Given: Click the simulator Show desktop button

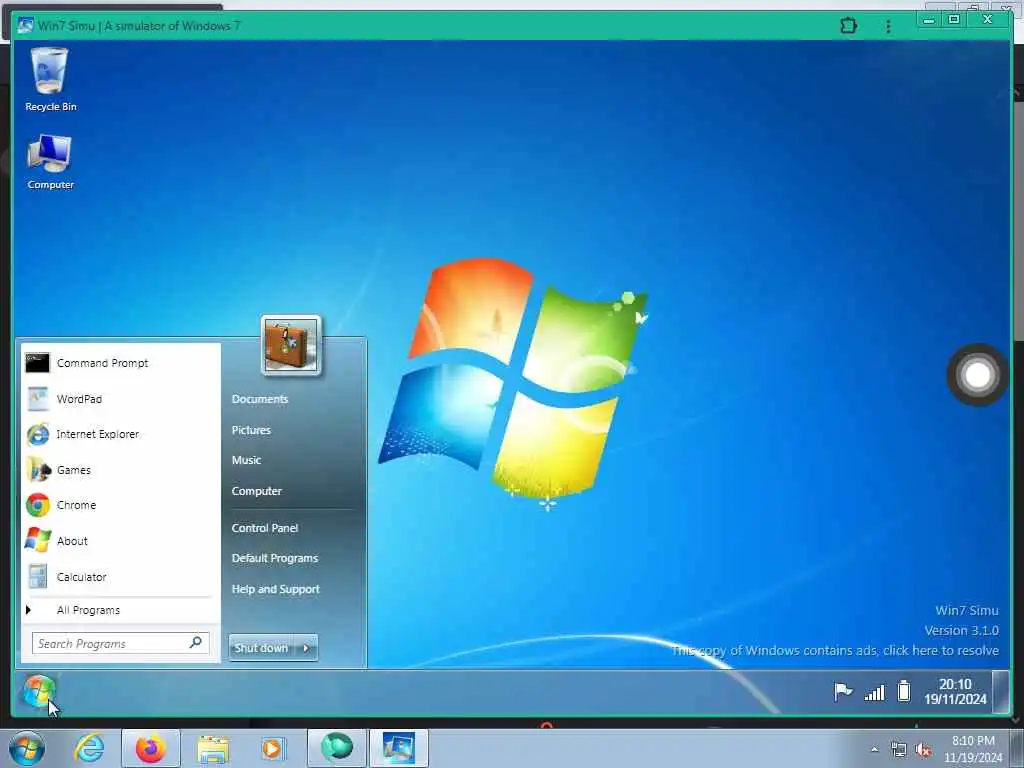Looking at the screenshot, I should [x=1000, y=692].
